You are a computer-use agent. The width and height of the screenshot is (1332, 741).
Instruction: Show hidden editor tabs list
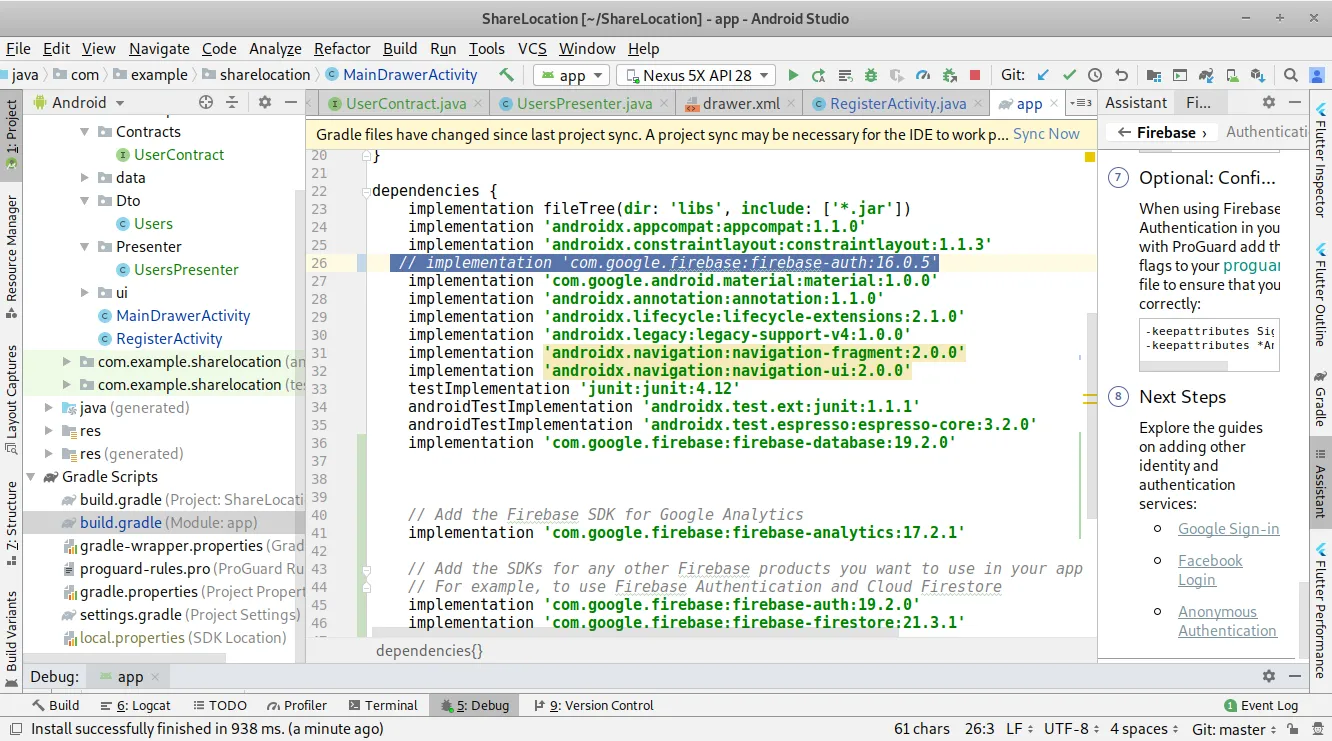1080,103
